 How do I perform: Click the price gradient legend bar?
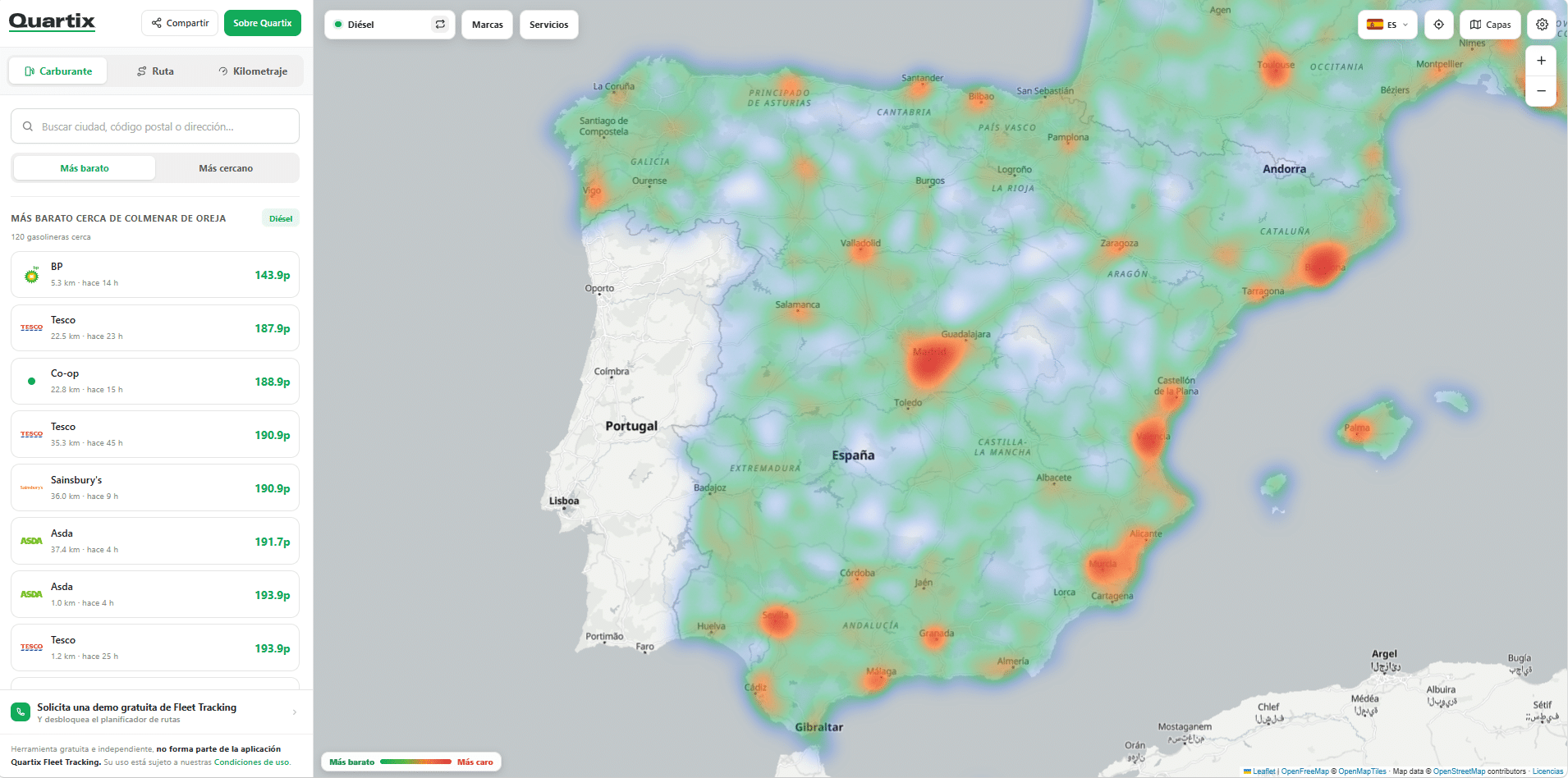[415, 762]
